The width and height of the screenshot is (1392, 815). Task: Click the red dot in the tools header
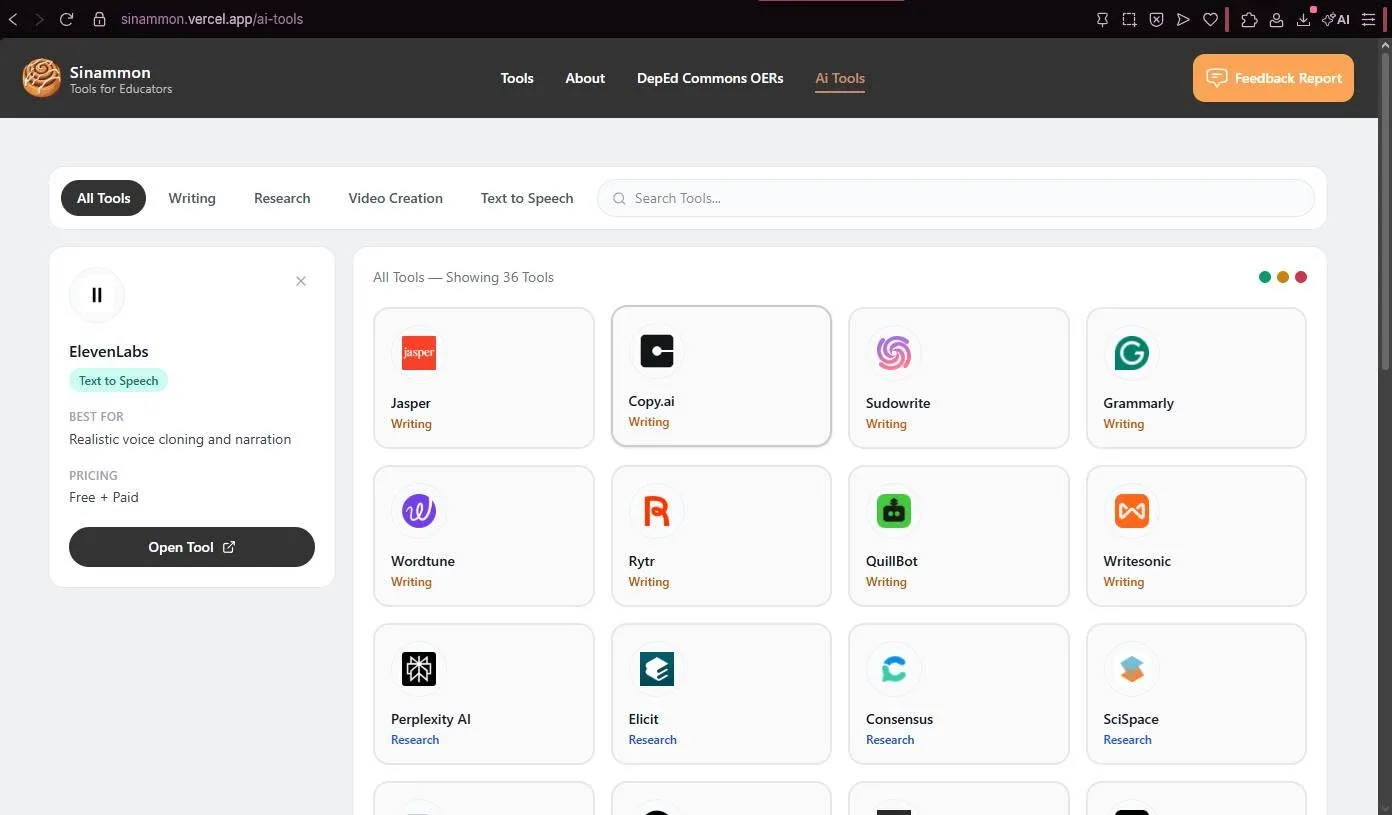1301,277
